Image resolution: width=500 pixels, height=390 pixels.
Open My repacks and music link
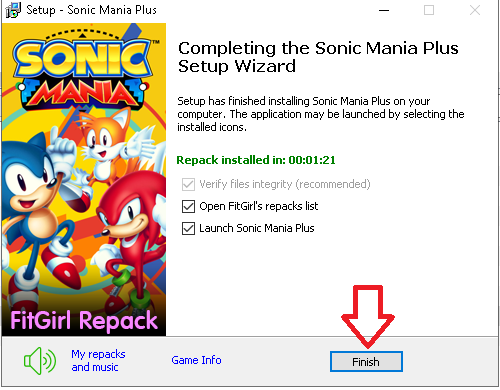point(98,360)
